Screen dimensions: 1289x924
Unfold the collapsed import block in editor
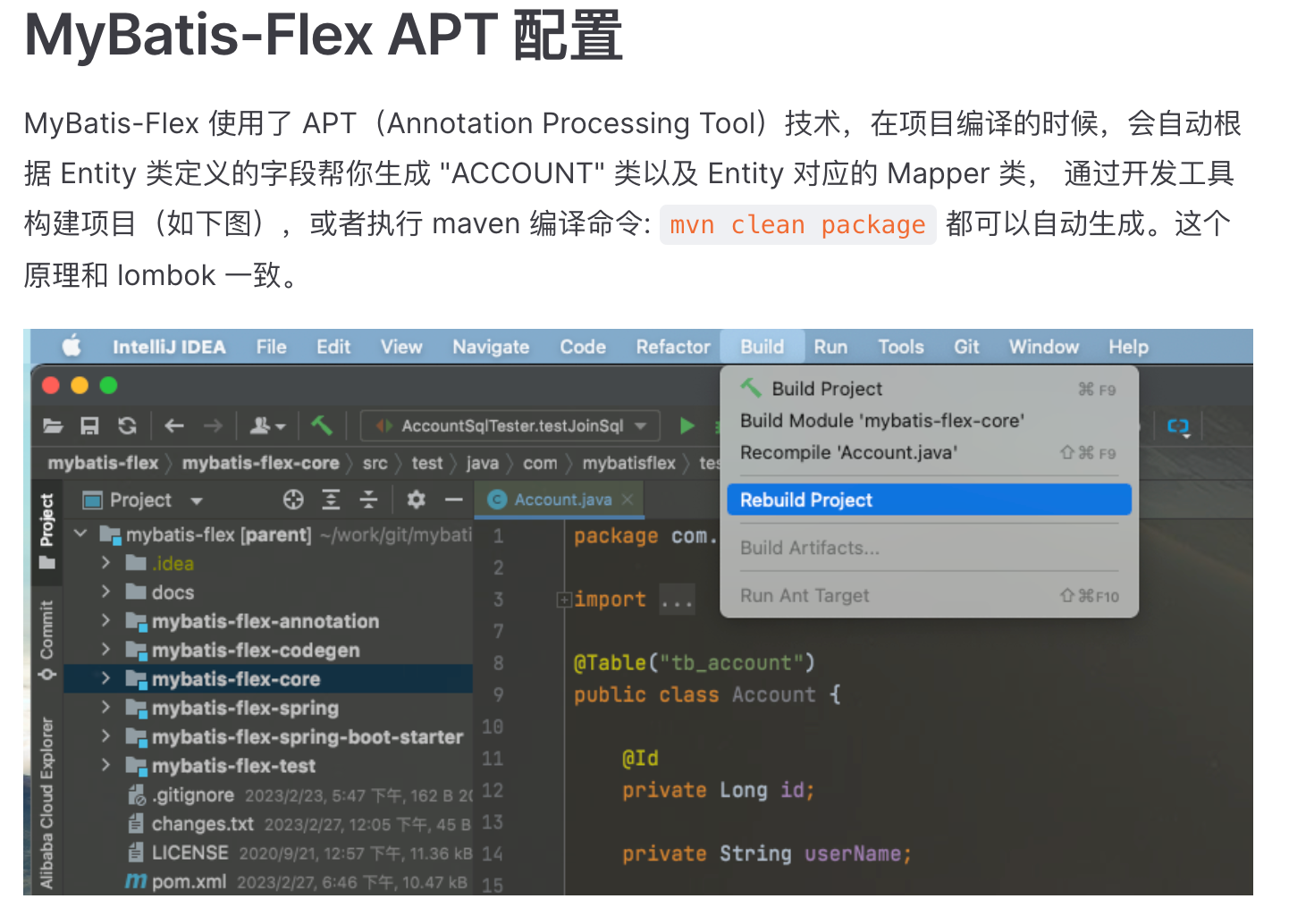click(x=564, y=600)
